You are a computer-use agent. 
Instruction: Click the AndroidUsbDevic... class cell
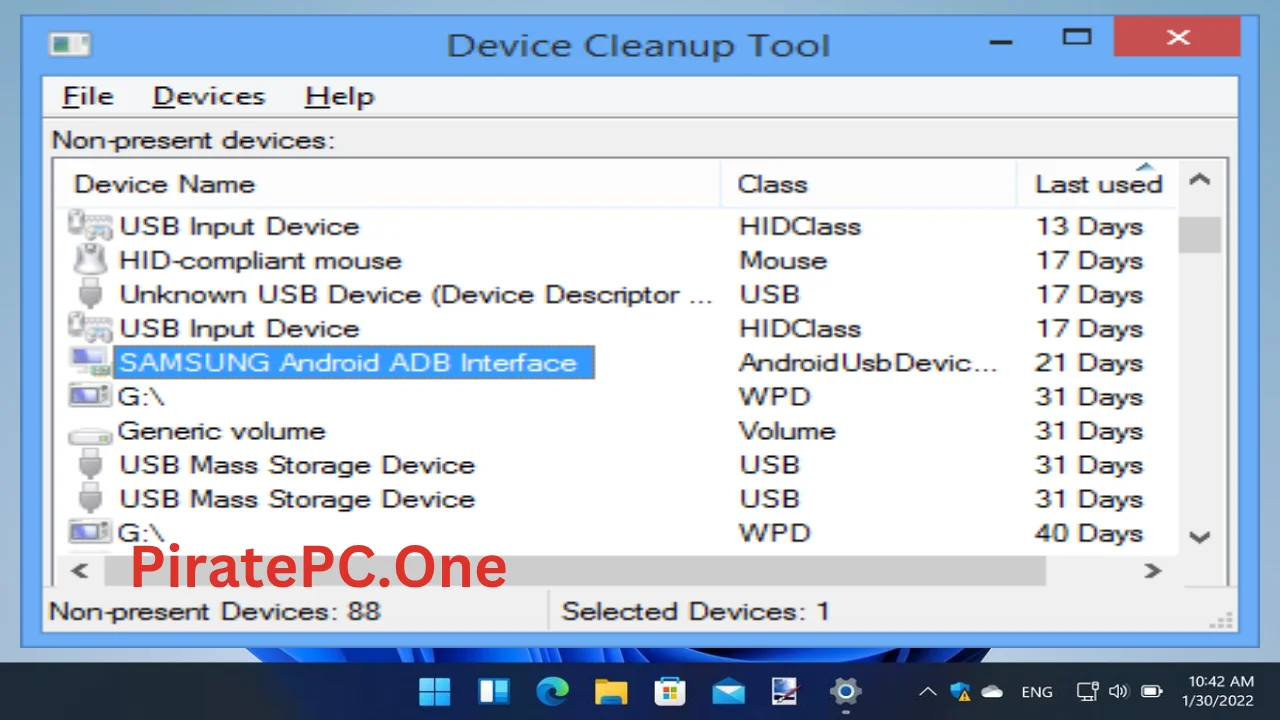pos(868,363)
